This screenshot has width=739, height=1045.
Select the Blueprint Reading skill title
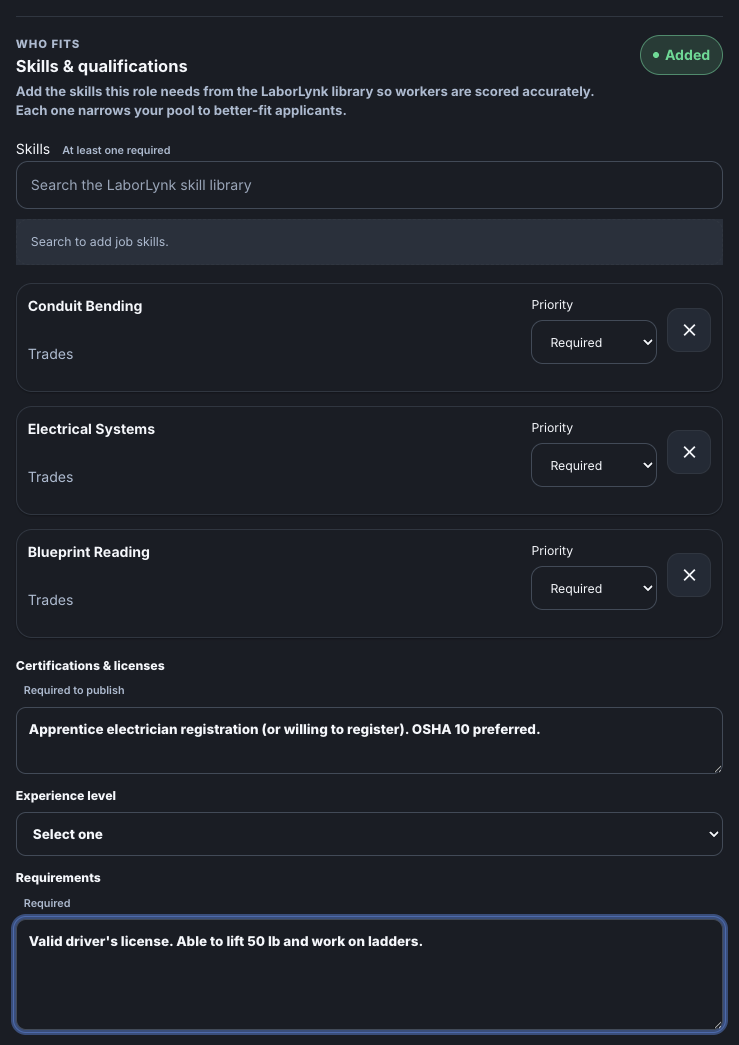tap(89, 552)
